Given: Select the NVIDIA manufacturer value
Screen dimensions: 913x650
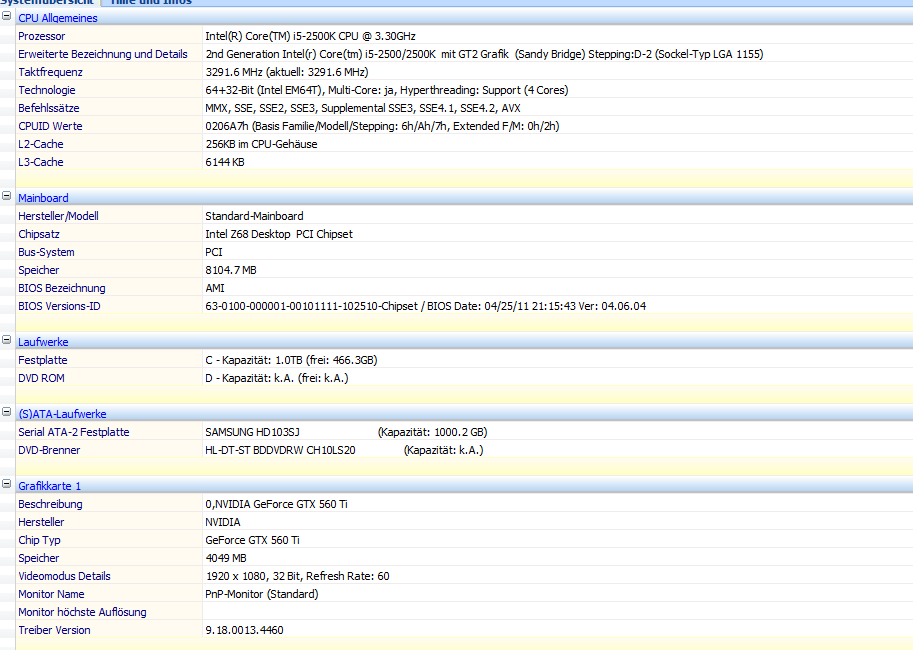Looking at the screenshot, I should pos(222,522).
